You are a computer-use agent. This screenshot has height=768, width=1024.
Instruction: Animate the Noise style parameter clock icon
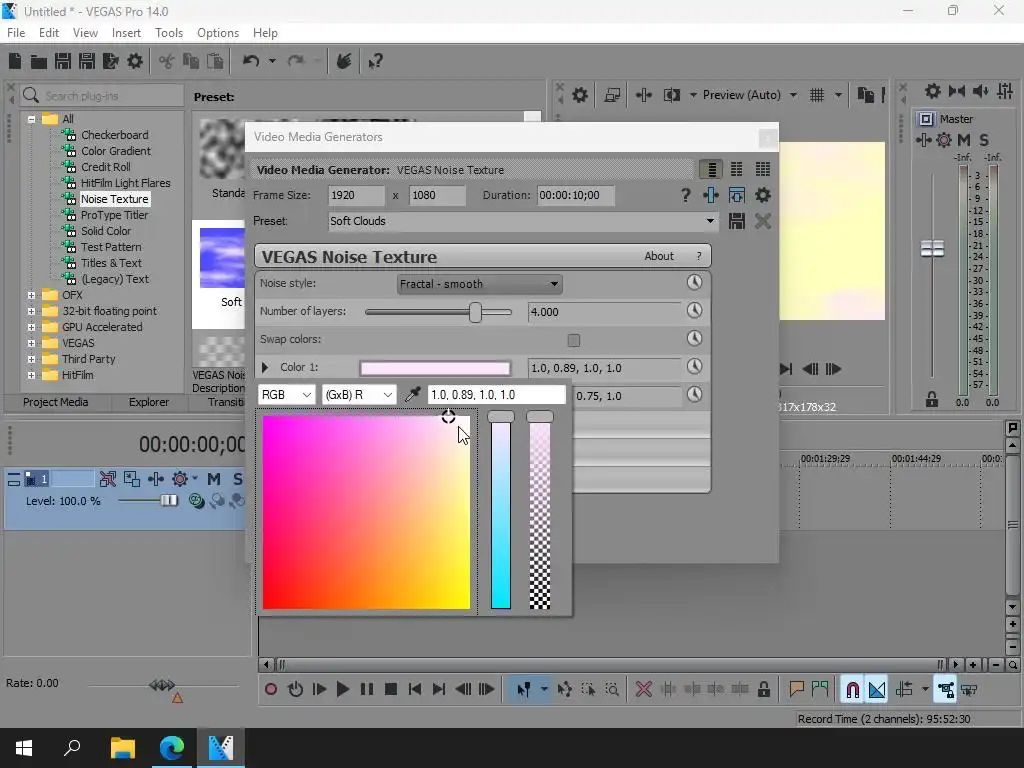click(694, 282)
